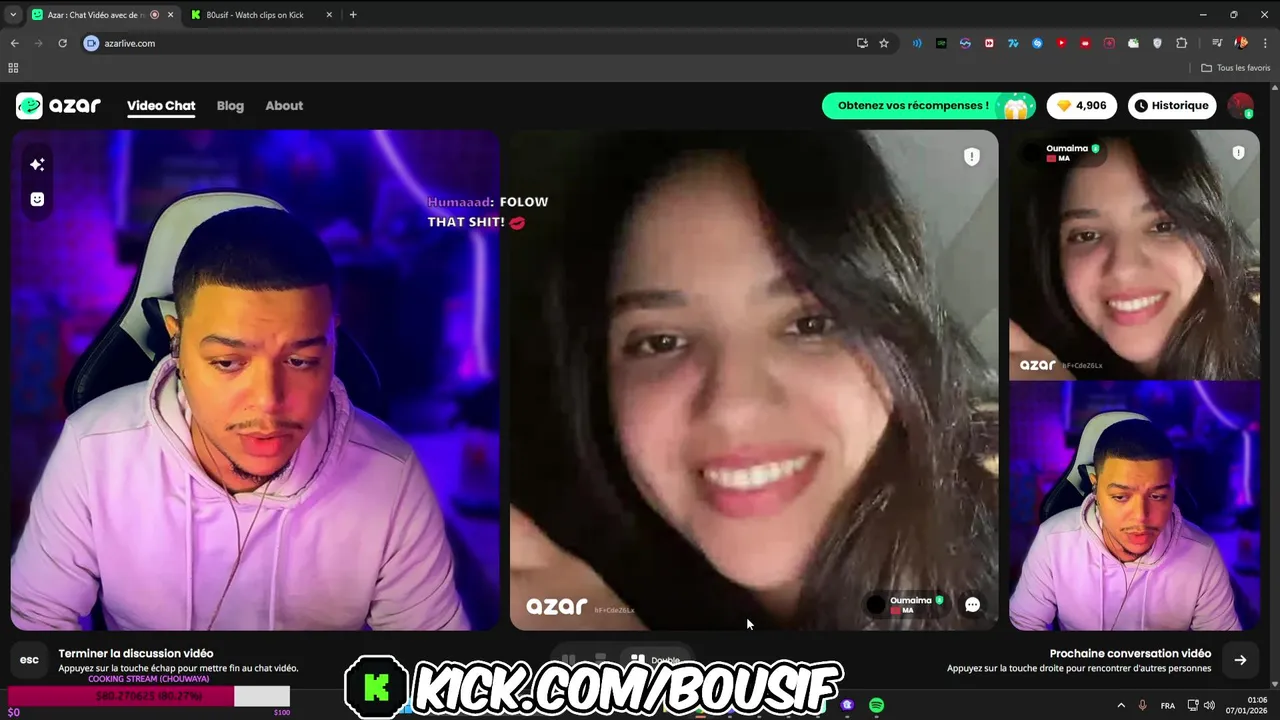Open the Historique button
1280x720 pixels.
[x=1172, y=105]
